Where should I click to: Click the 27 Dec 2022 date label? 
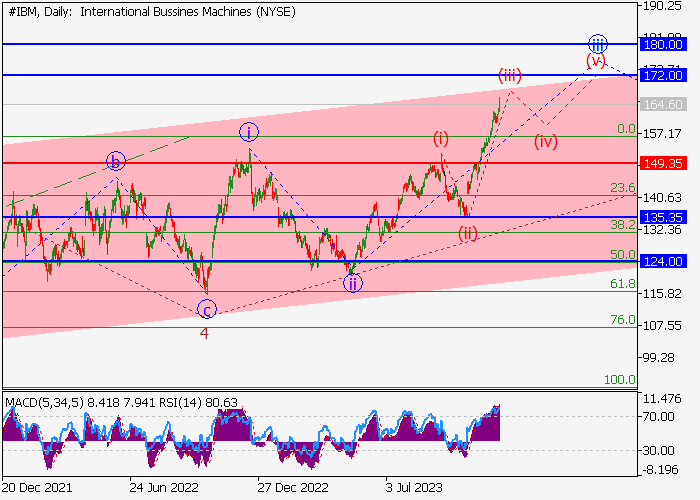point(293,488)
